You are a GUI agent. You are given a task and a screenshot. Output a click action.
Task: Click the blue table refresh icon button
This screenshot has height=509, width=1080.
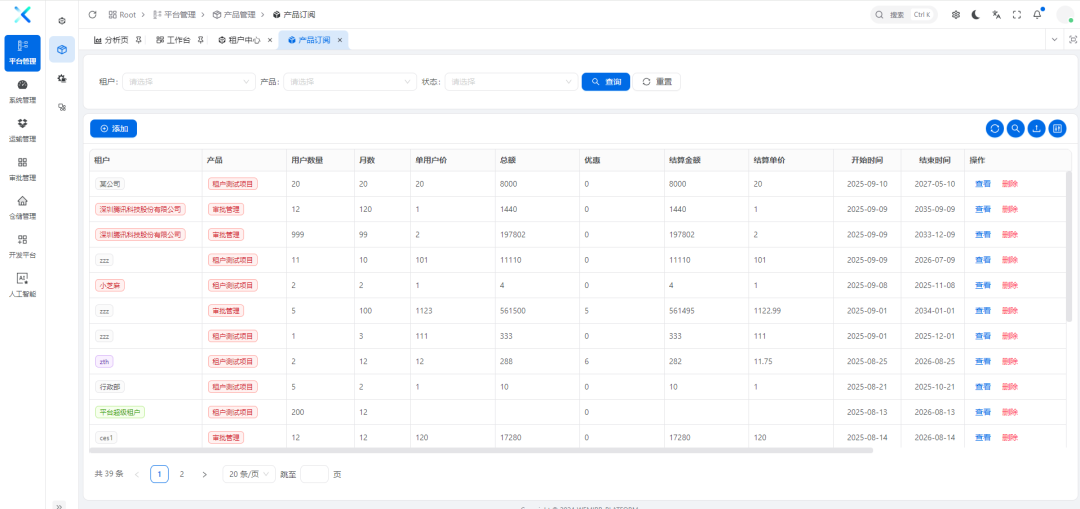pos(994,128)
